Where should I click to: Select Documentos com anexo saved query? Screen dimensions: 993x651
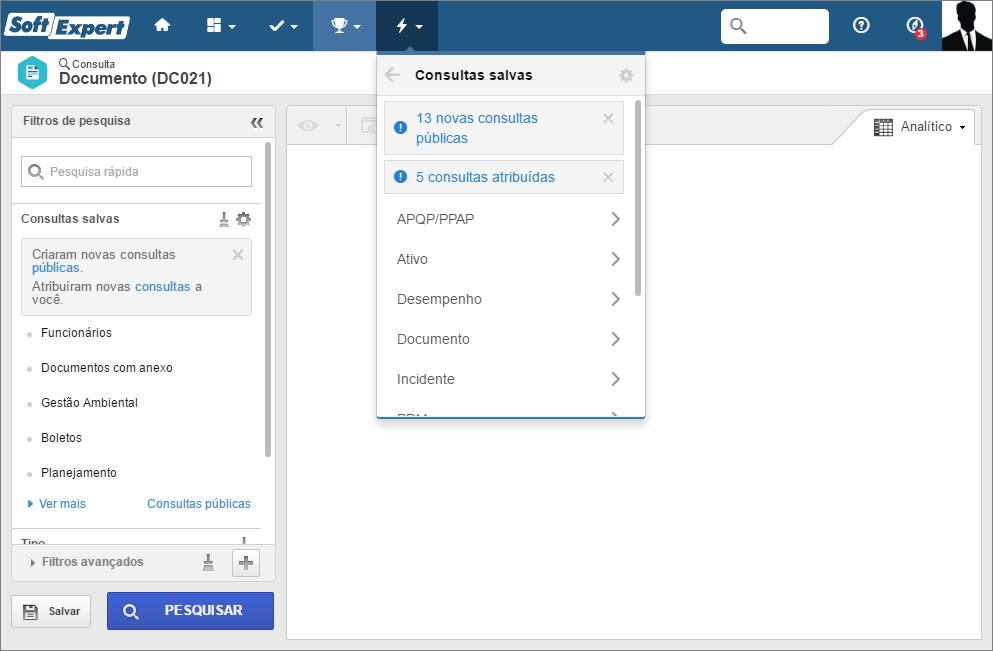(x=106, y=367)
